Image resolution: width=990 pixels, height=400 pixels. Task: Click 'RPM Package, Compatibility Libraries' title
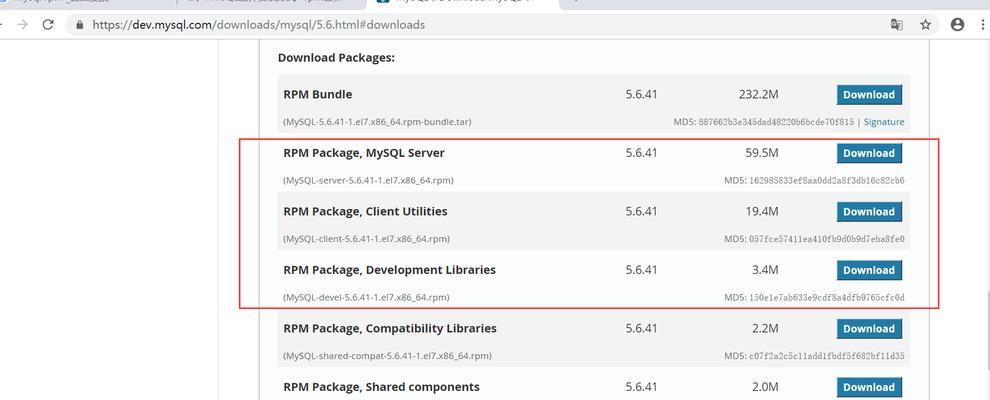(390, 329)
